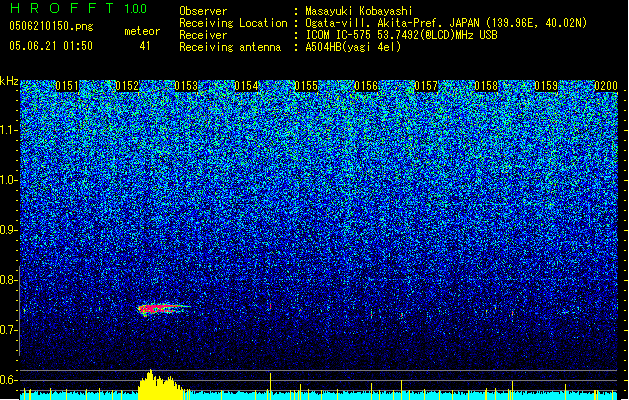Click the Receiver field label
The width and height of the screenshot is (629, 400).
pos(203,35)
